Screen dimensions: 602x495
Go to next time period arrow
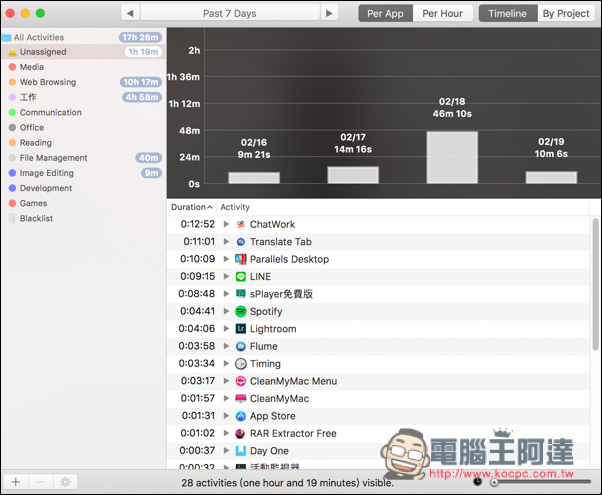coord(329,13)
